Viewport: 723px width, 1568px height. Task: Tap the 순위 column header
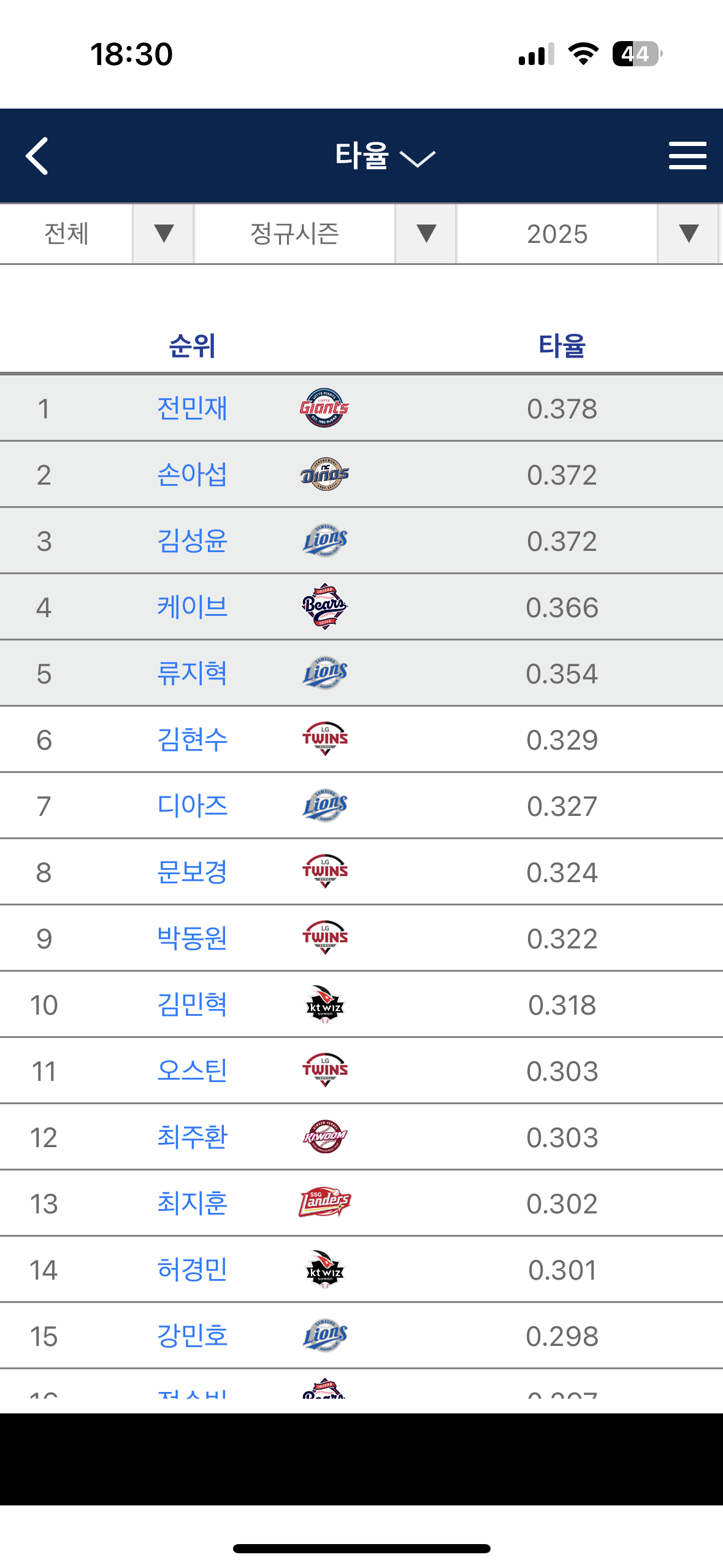[192, 346]
